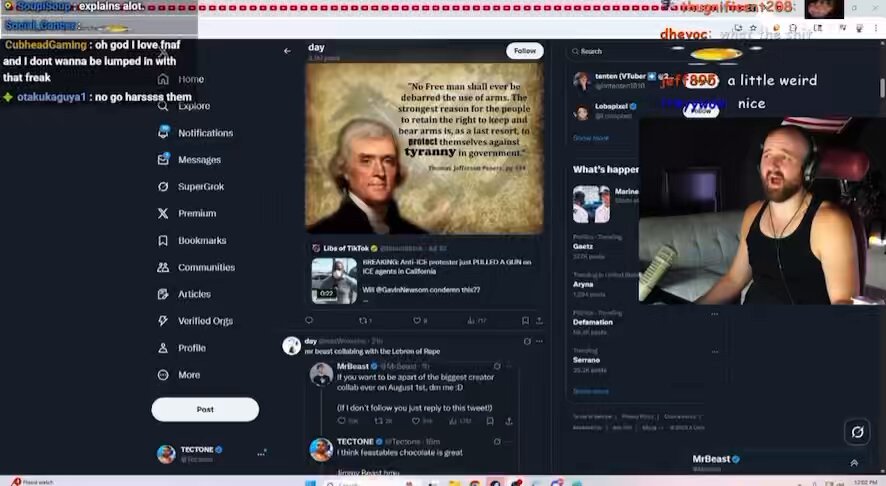Open the Messages envelope icon
This screenshot has width=886, height=486.
point(163,159)
